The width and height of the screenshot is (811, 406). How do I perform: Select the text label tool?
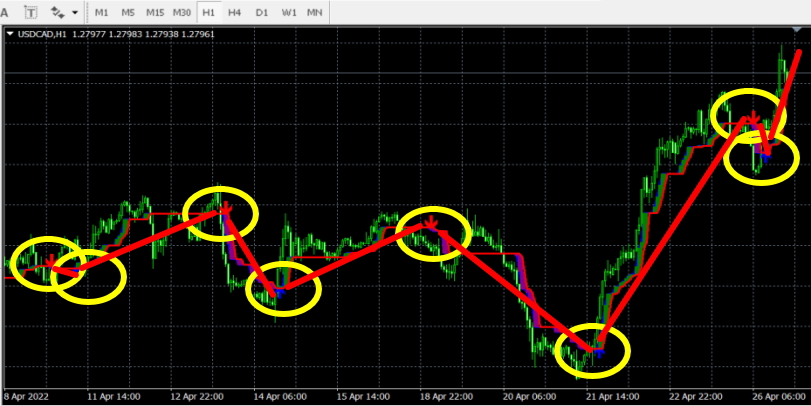point(32,12)
